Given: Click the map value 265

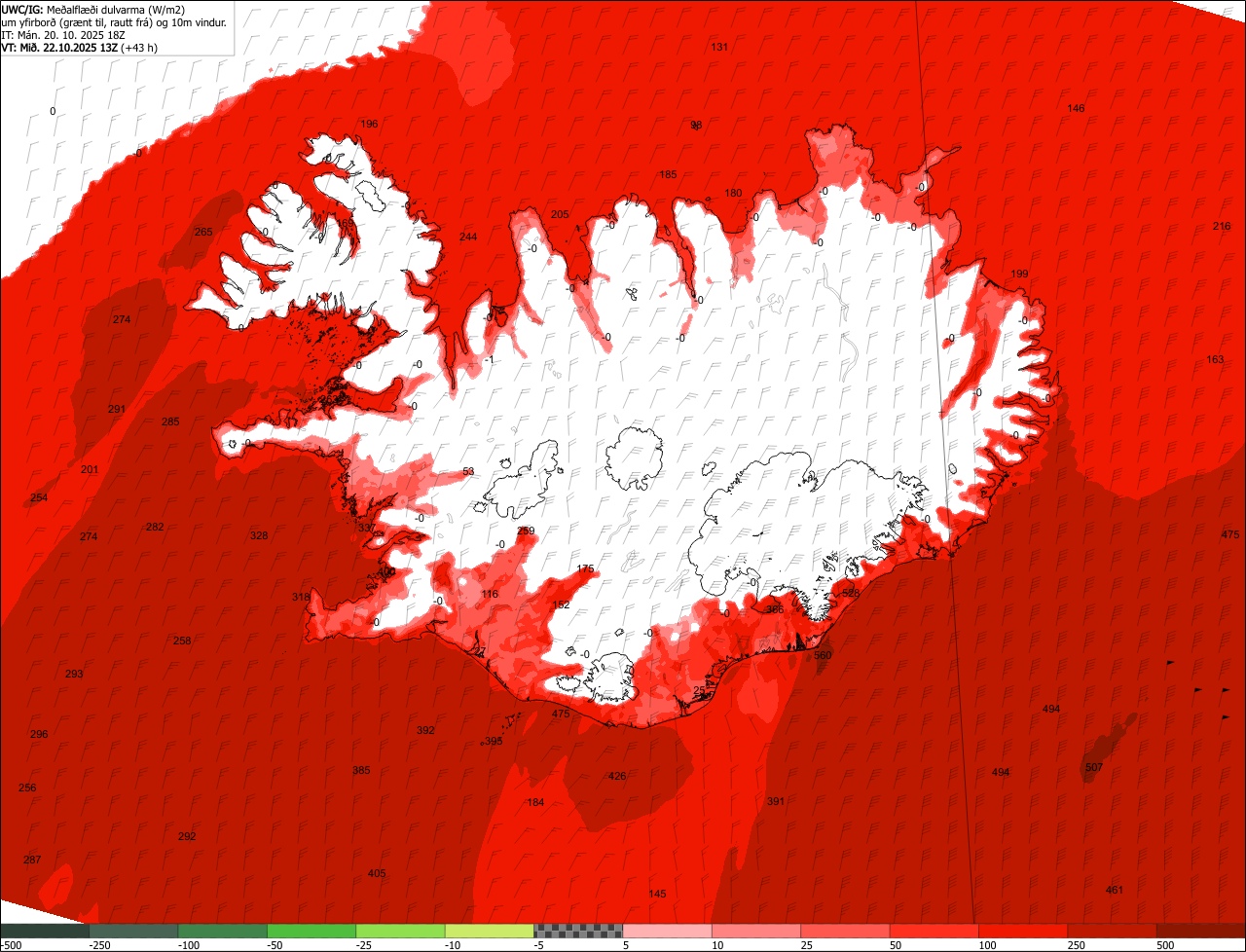Looking at the screenshot, I should 203,232.
